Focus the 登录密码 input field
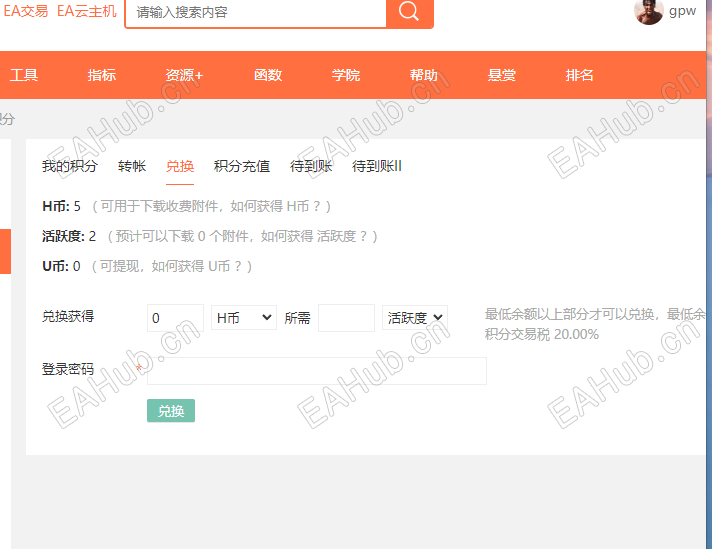Image resolution: width=712 pixels, height=549 pixels. (x=317, y=371)
